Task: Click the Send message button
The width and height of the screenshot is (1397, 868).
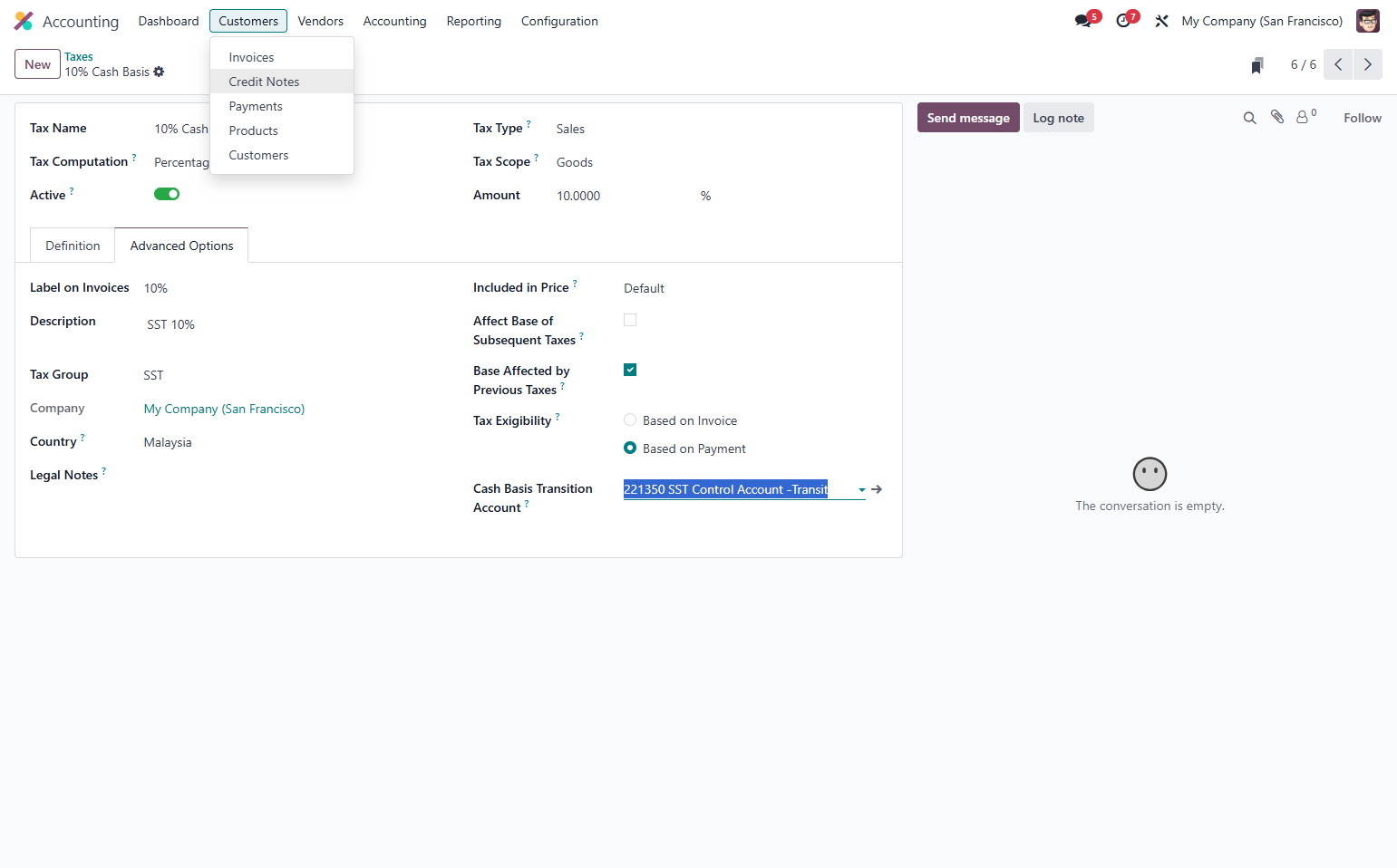Action: click(x=968, y=118)
